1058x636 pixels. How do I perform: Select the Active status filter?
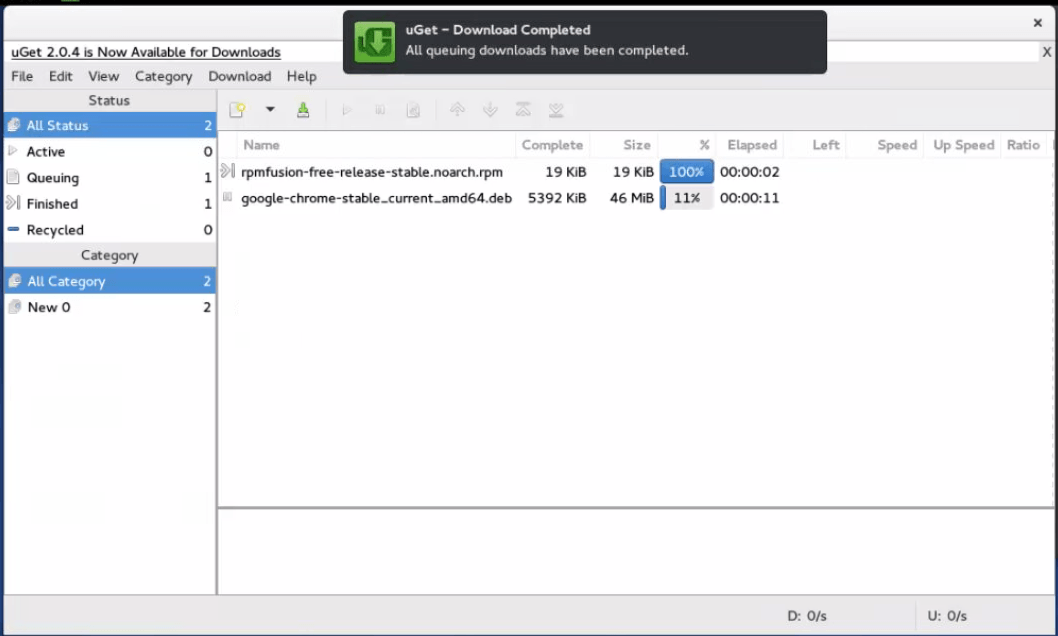coord(110,152)
